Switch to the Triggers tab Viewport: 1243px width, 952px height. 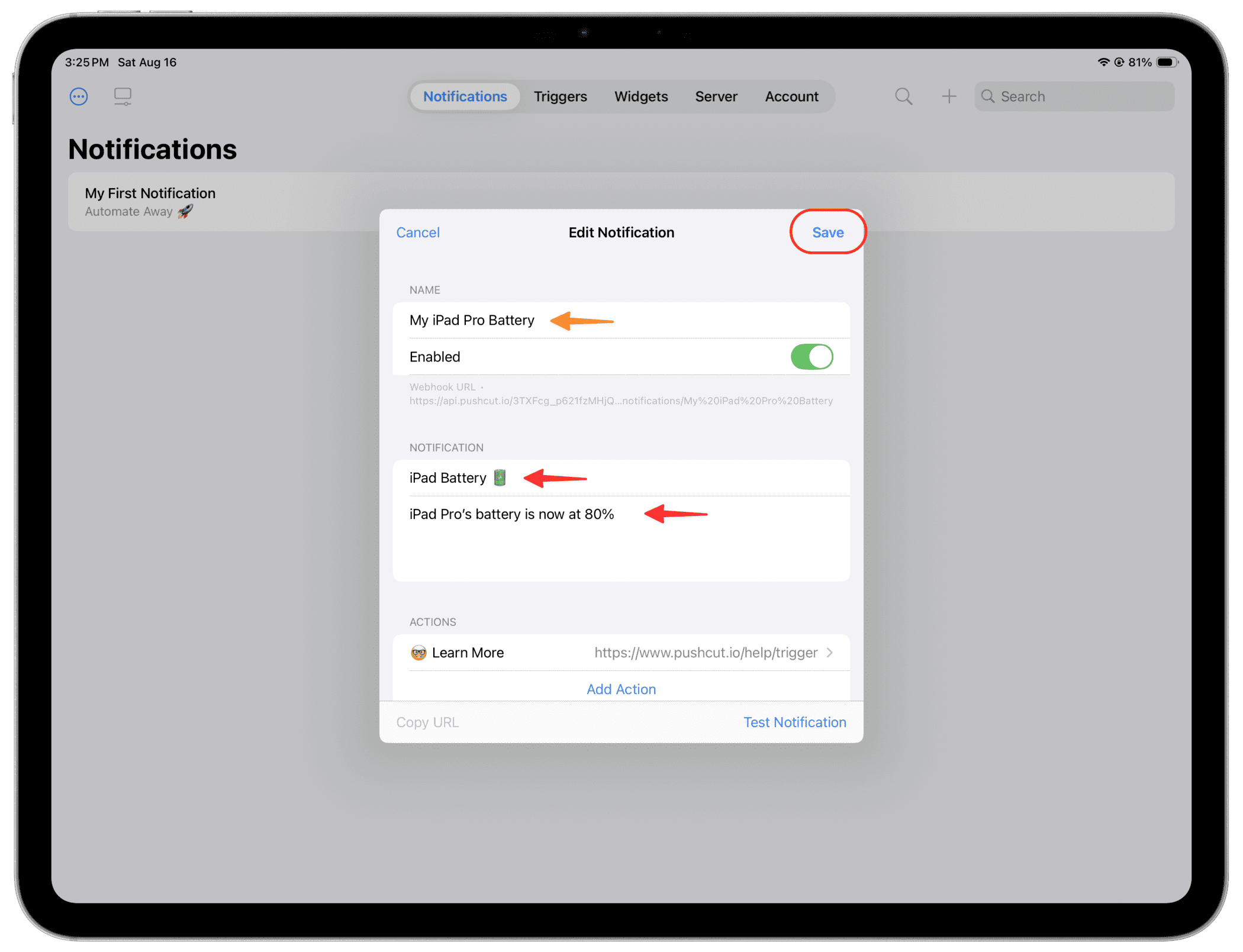point(560,96)
